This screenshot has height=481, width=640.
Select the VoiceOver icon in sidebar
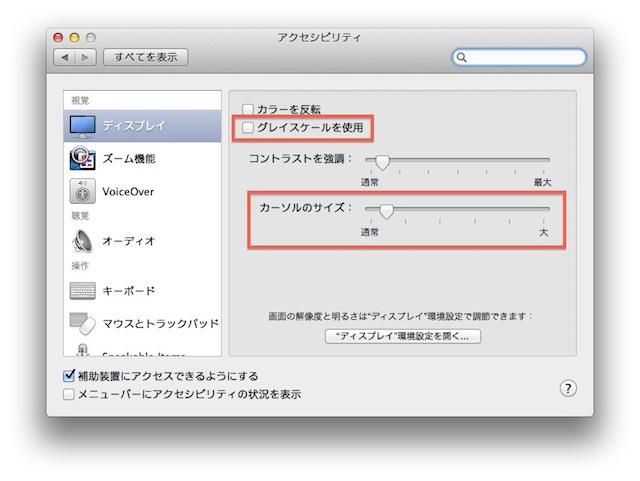pyautogui.click(x=82, y=191)
